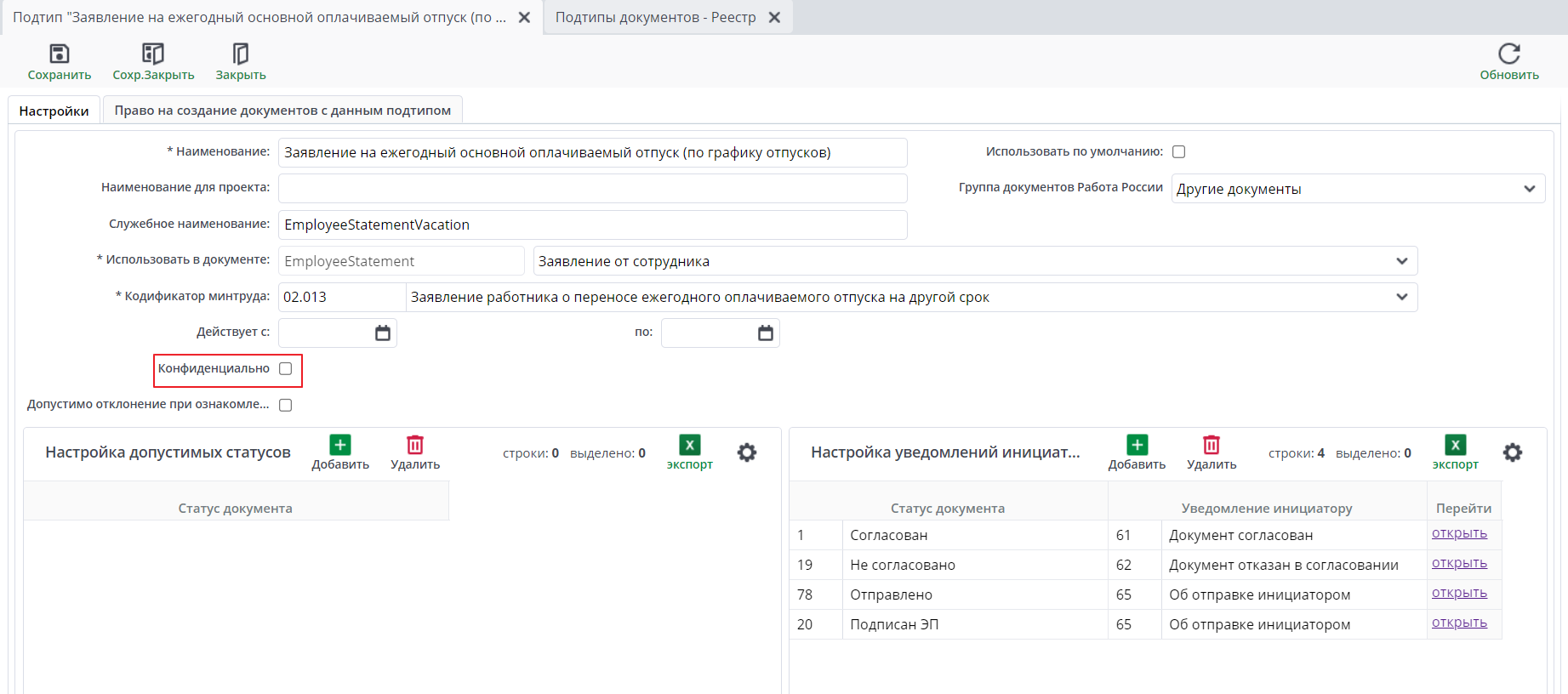Viewport: 1568px width, 694px height.
Task: Click the Сохр.Закрыть save-and-close icon
Action: (153, 54)
